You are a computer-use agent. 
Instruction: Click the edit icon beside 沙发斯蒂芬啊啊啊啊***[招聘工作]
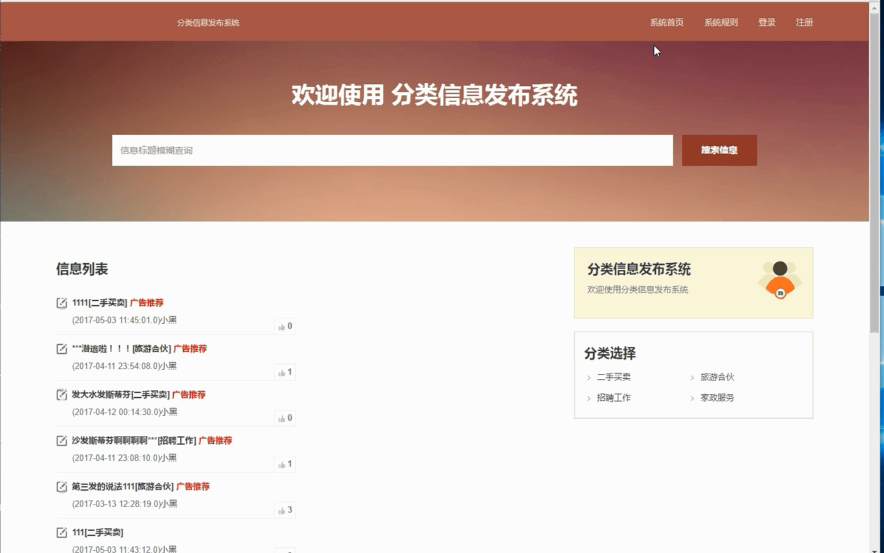pyautogui.click(x=62, y=441)
